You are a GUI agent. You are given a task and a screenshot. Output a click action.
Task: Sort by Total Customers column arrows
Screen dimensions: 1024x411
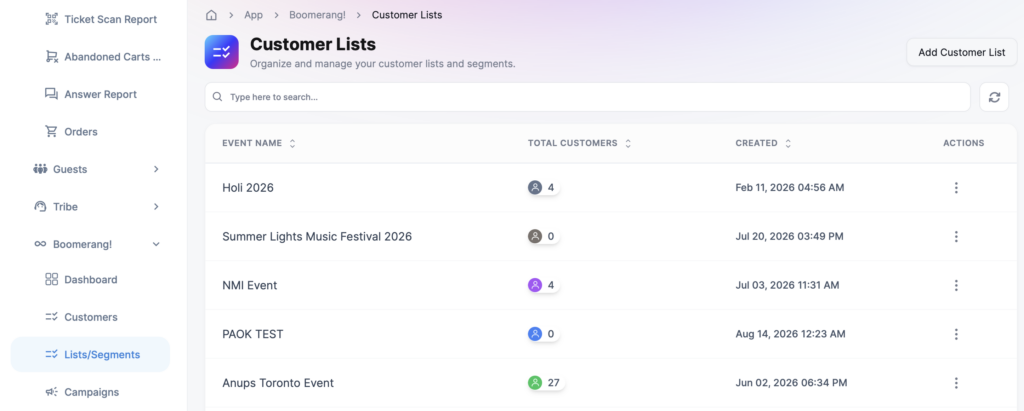628,143
